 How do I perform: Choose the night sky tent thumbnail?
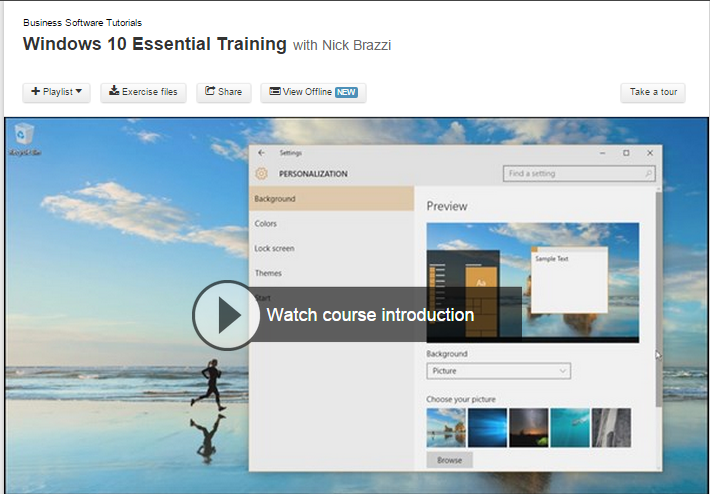(x=528, y=428)
